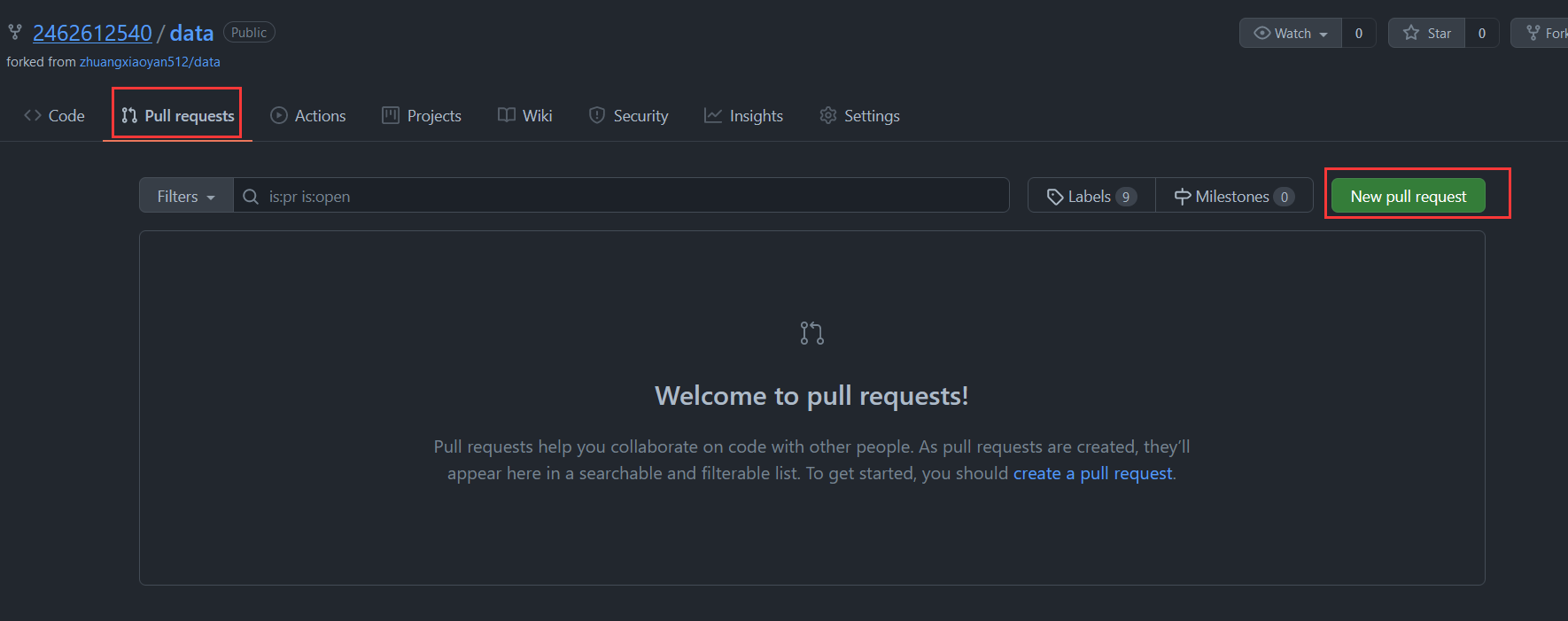This screenshot has width=1568, height=621.
Task: Click the Labels count badge showing 9
Action: tap(1126, 197)
